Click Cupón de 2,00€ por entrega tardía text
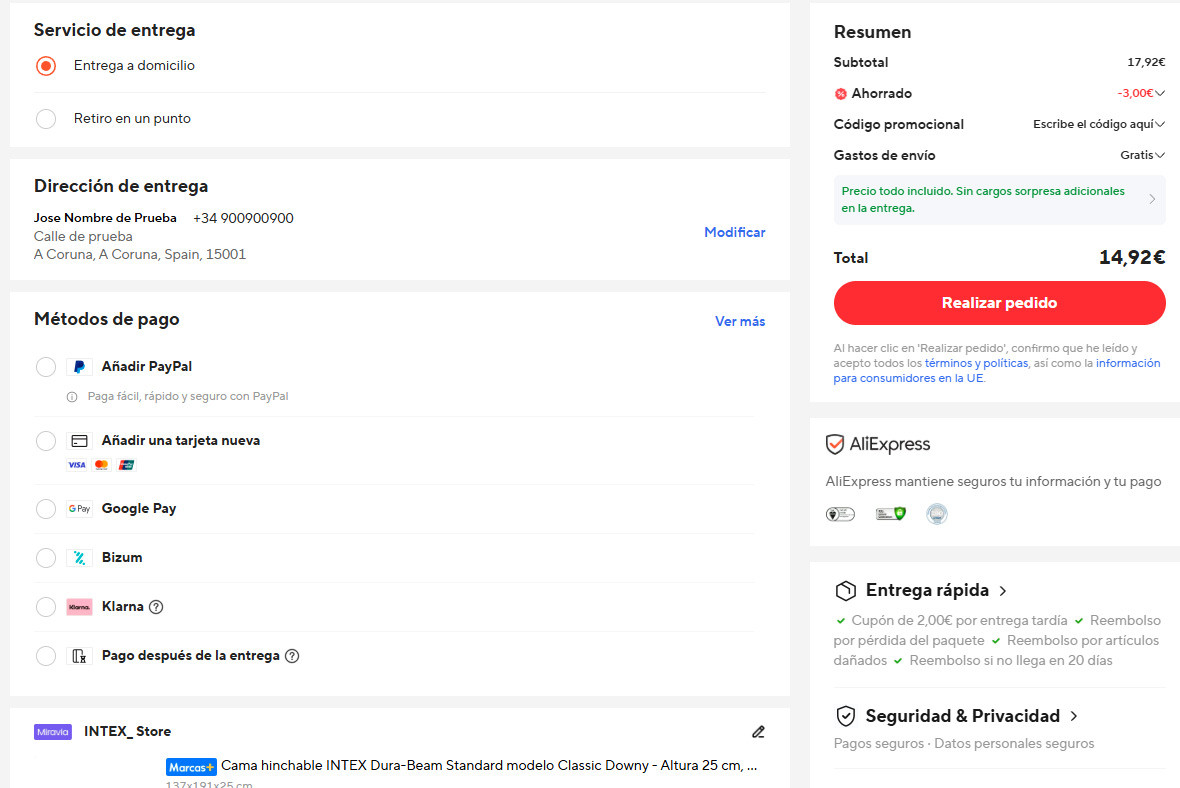 pyautogui.click(x=960, y=621)
